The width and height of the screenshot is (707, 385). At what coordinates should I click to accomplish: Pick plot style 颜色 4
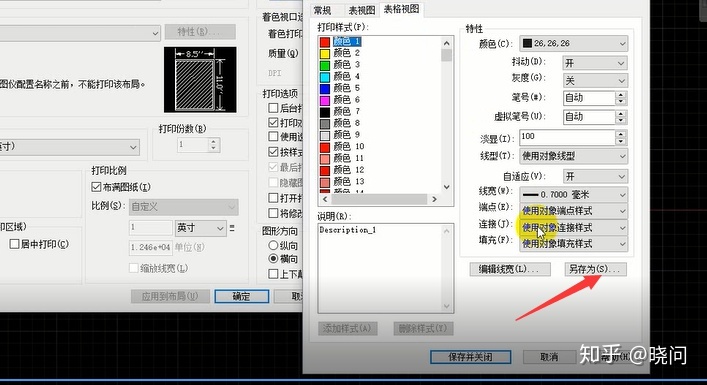[x=346, y=76]
